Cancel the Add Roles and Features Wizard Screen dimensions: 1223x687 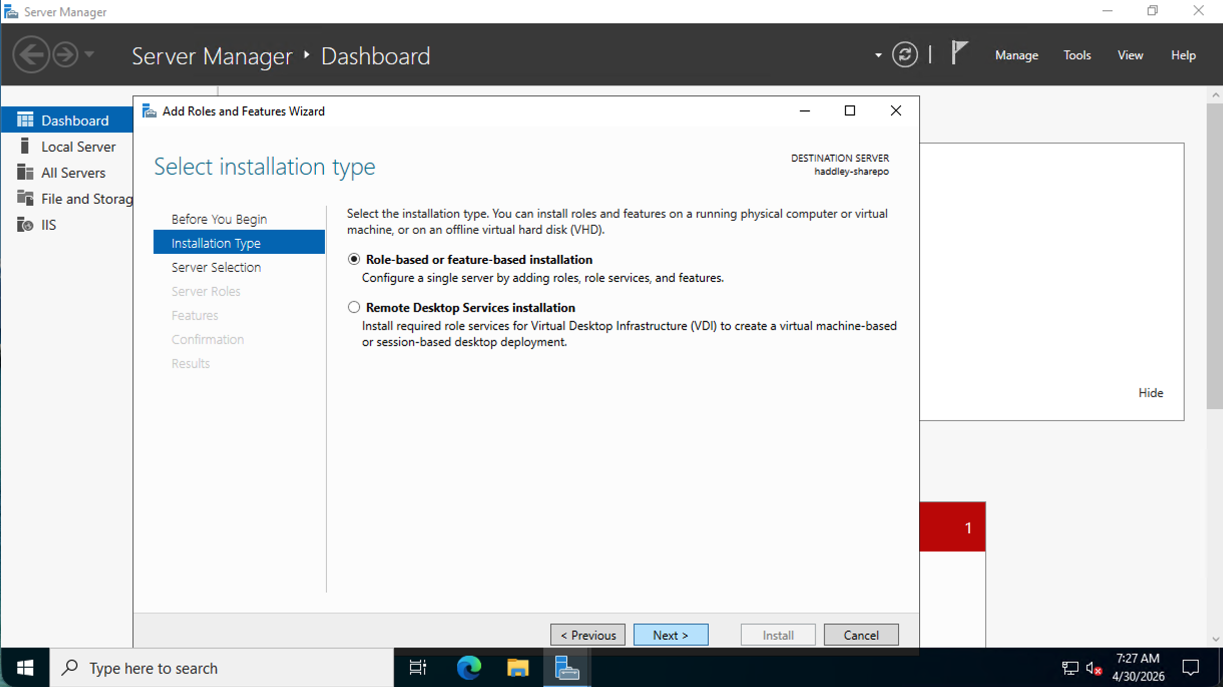click(861, 635)
